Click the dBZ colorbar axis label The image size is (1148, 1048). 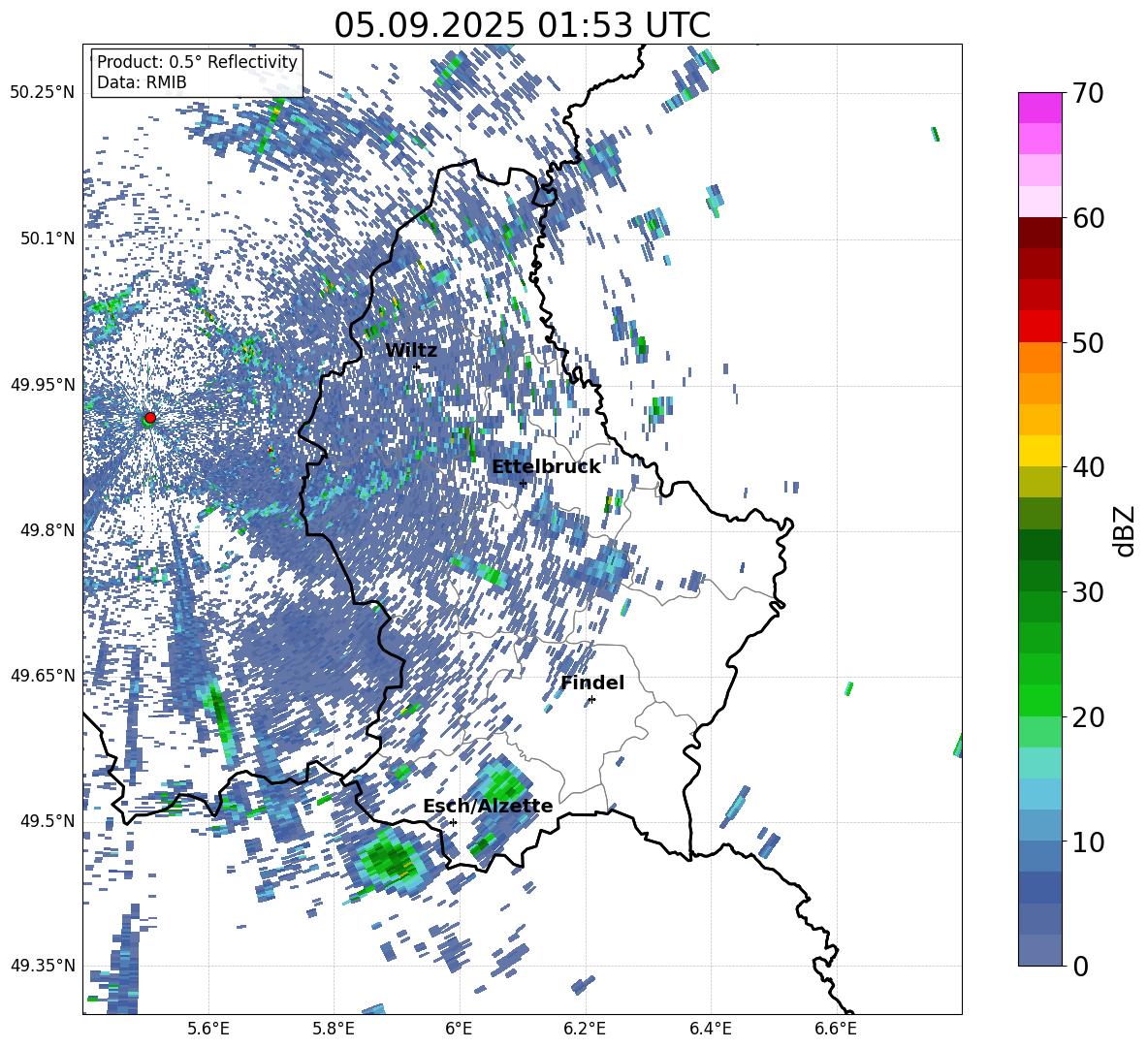tap(1125, 530)
